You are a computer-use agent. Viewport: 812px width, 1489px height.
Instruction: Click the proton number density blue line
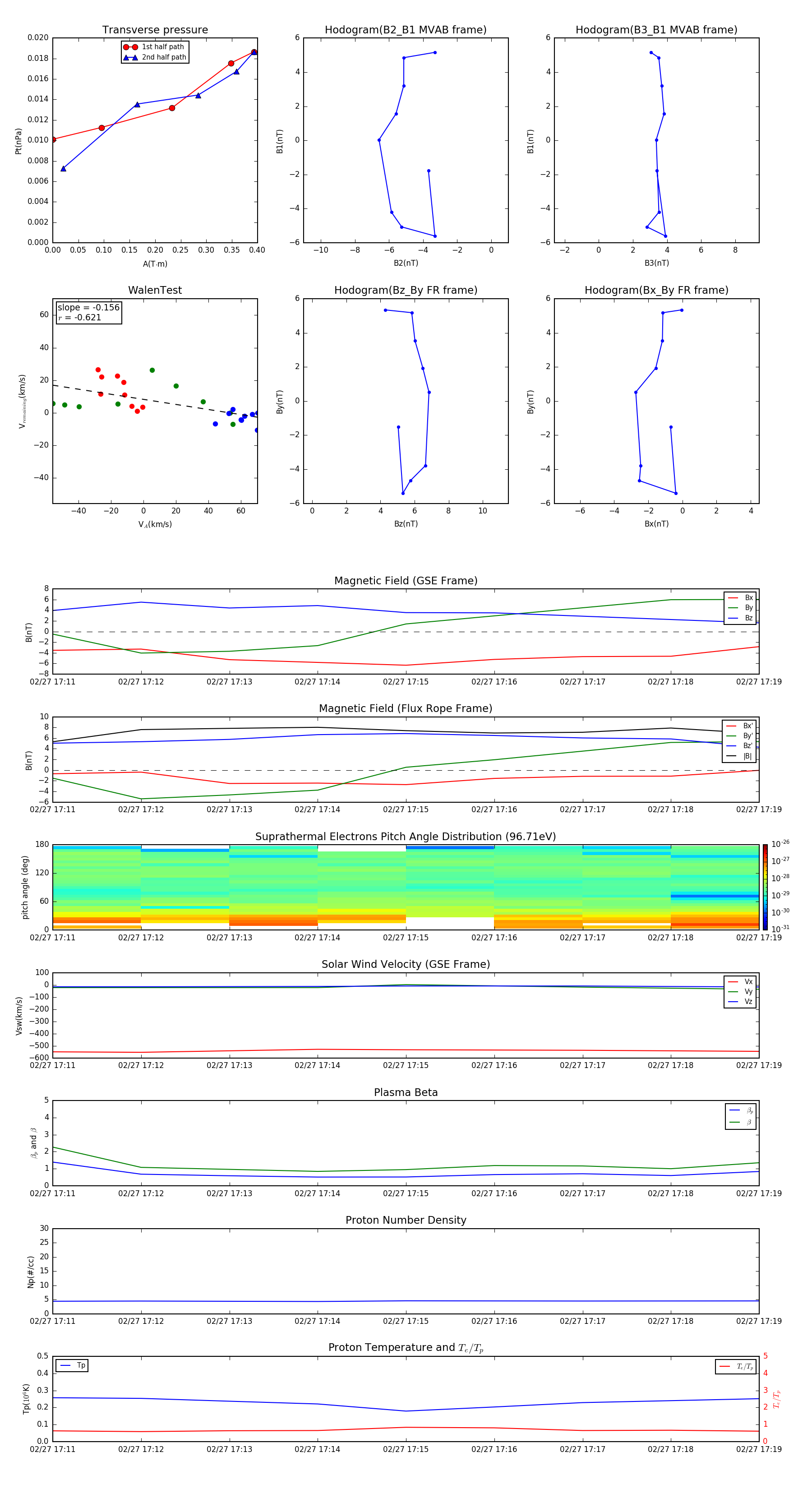tap(406, 1301)
